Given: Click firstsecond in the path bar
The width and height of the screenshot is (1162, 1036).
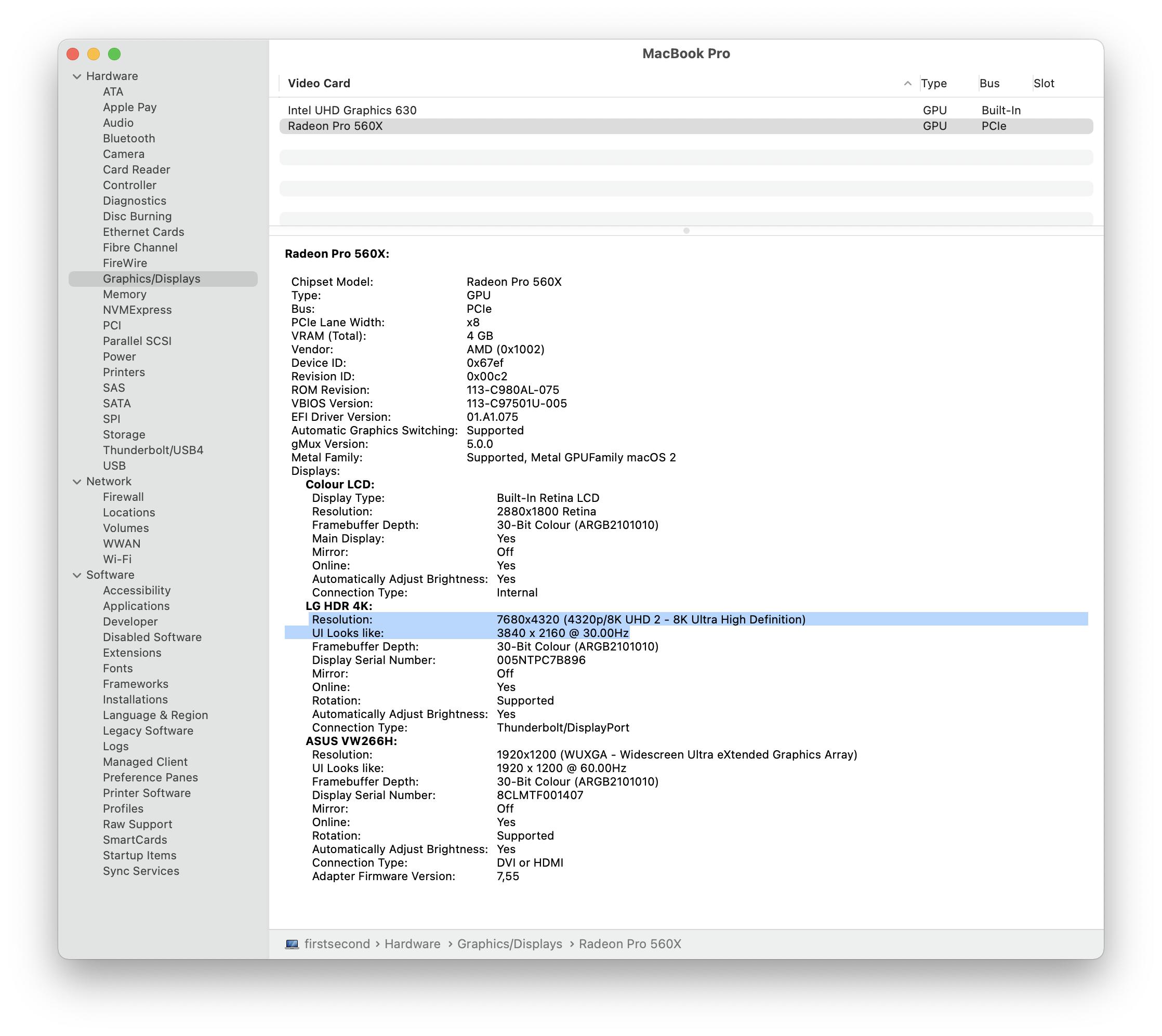Looking at the screenshot, I should click(337, 945).
